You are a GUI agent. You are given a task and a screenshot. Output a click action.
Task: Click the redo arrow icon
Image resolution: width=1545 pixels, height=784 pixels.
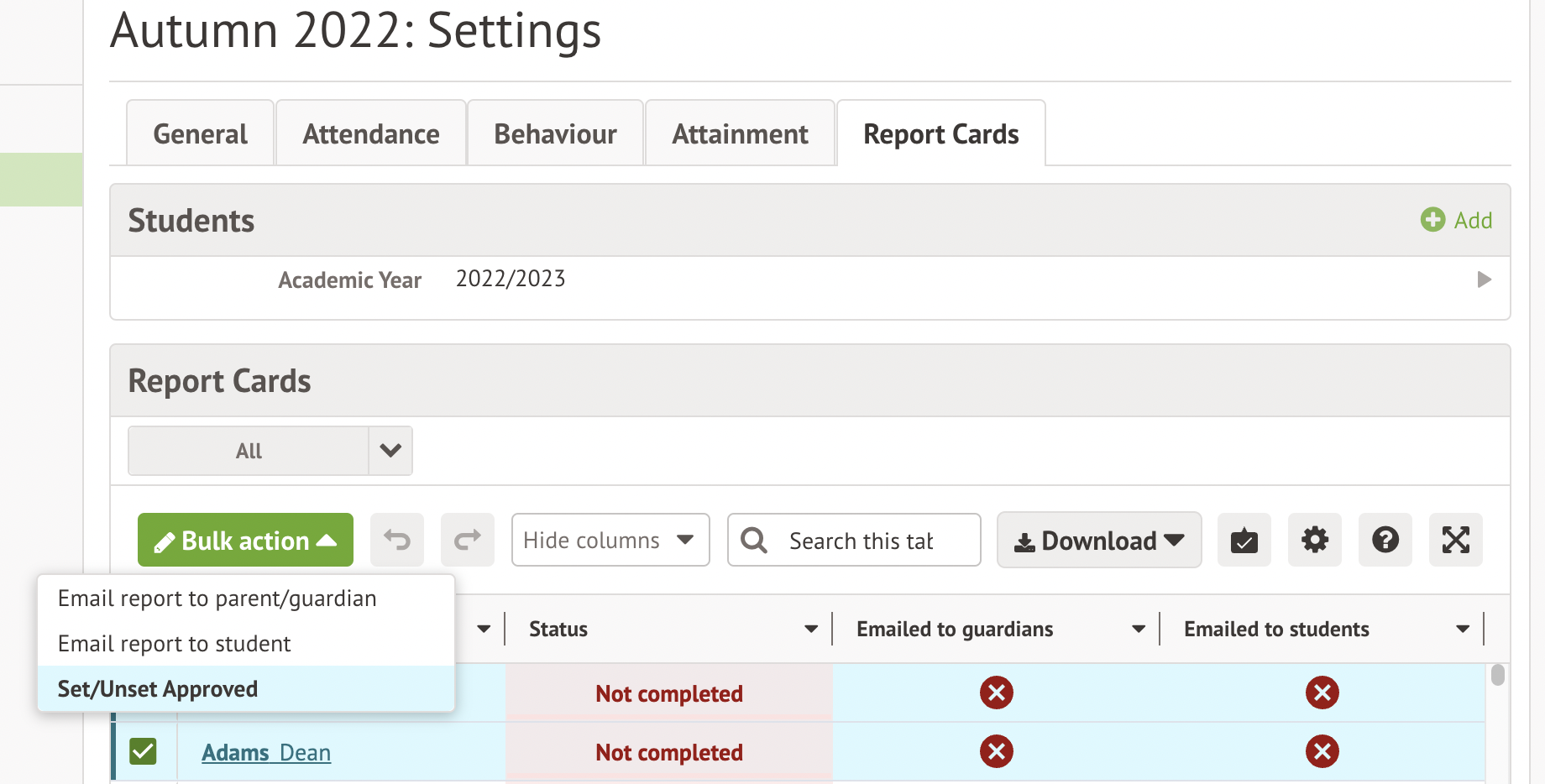tap(468, 540)
